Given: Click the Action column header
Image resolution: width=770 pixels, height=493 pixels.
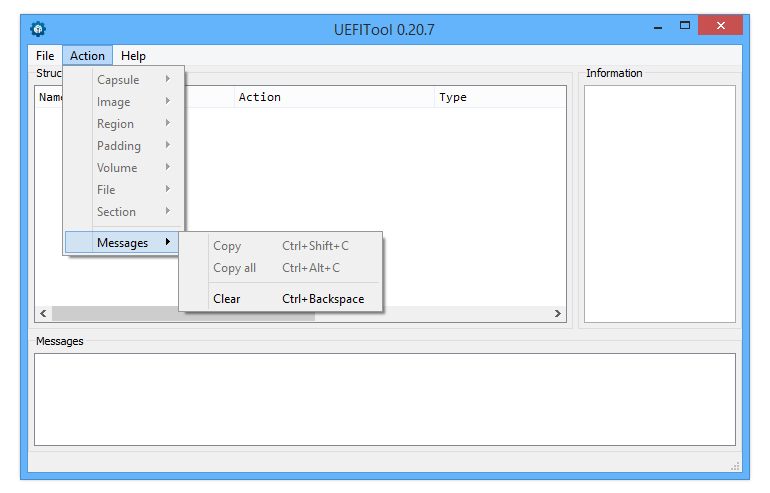Looking at the screenshot, I should coord(334,97).
